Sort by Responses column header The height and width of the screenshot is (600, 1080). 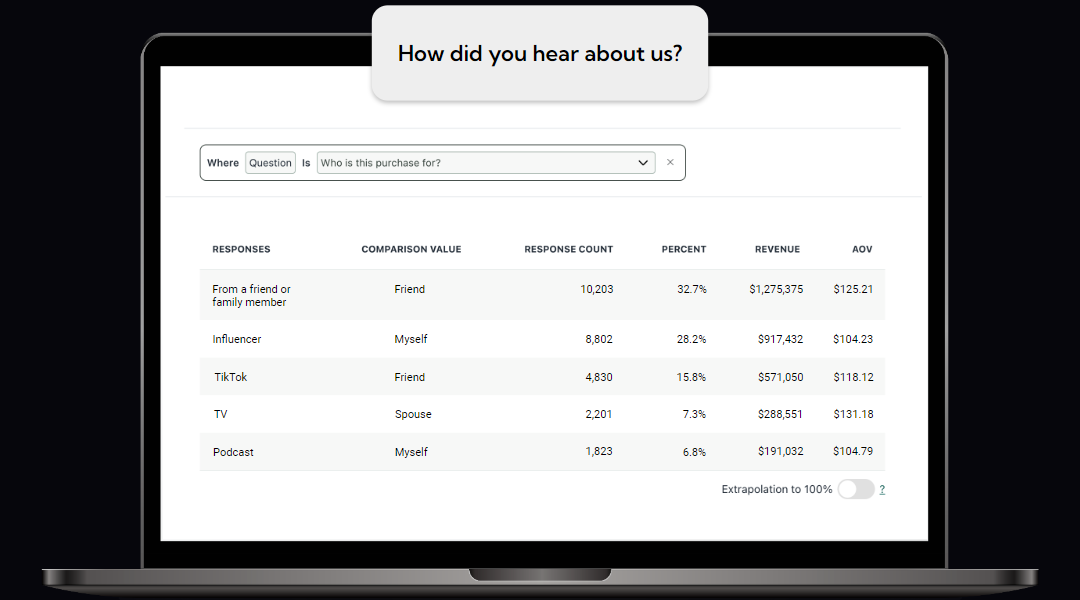[241, 249]
